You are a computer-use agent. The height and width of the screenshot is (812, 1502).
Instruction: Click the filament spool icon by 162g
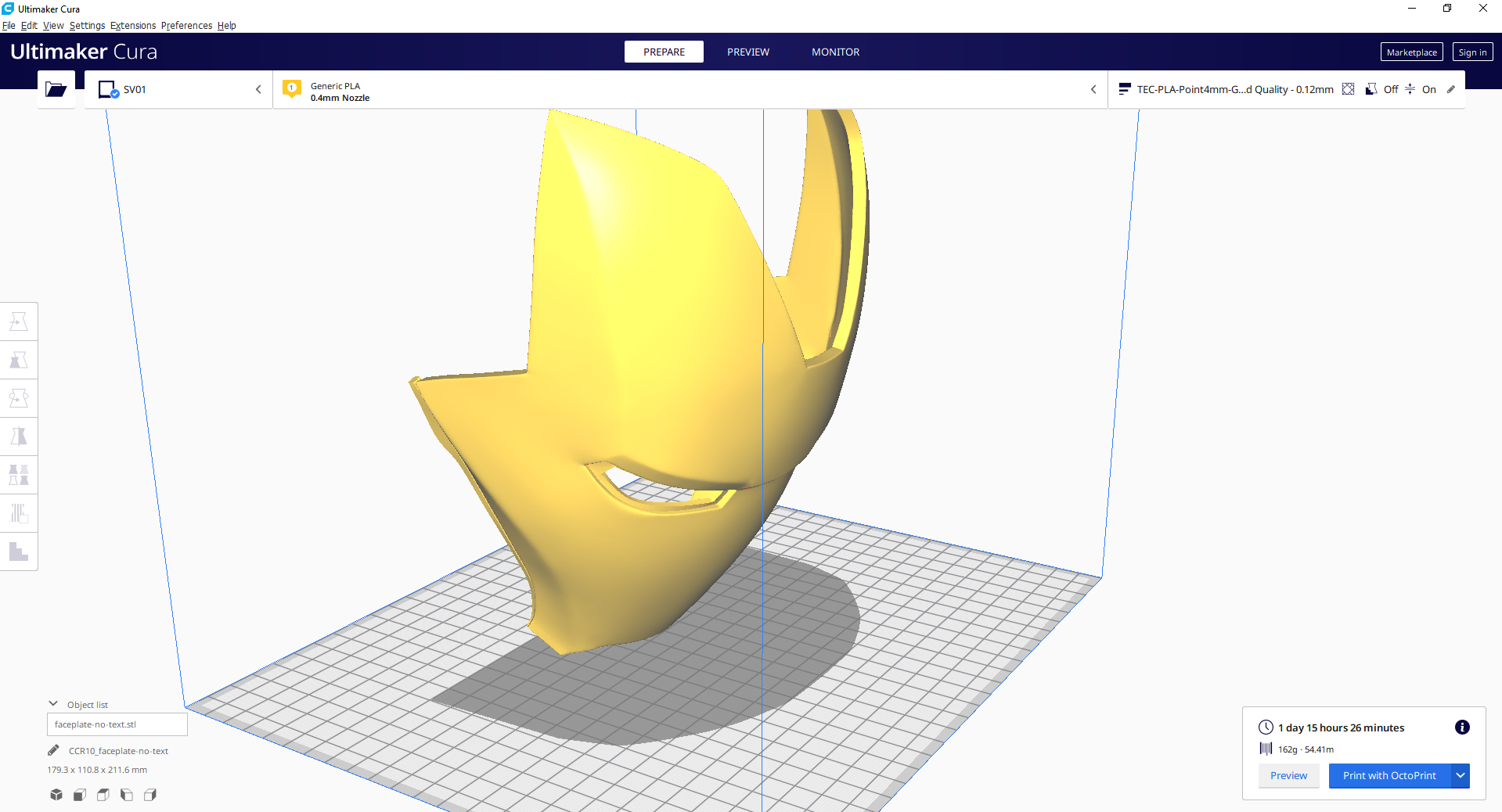[1266, 749]
